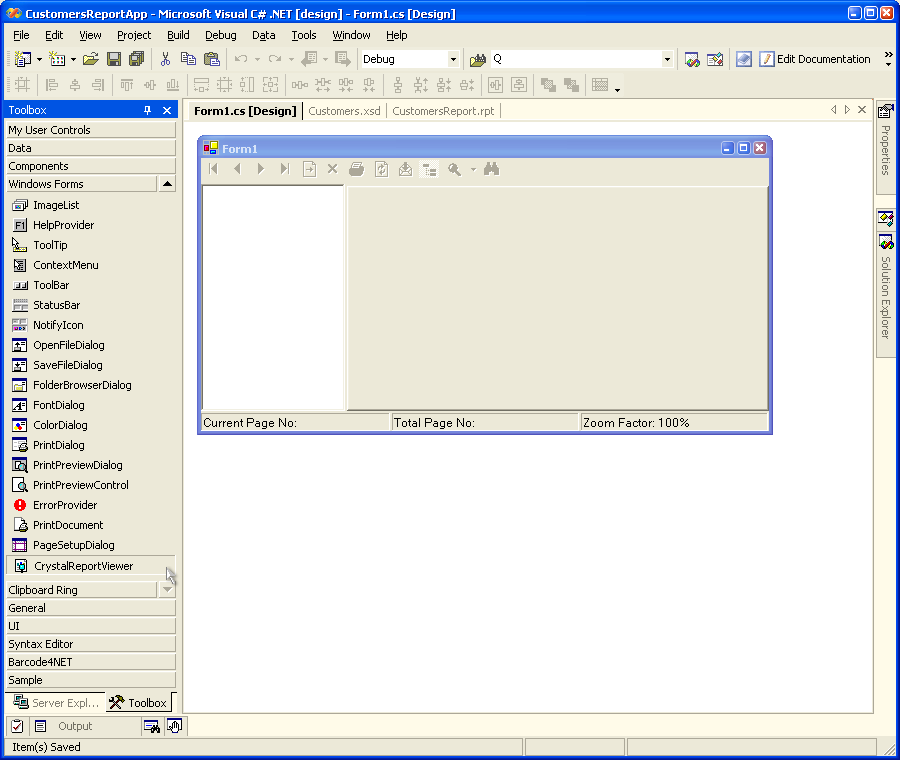
Task: Click the Export Report icon in viewer toolbar
Action: pyautogui.click(x=405, y=169)
